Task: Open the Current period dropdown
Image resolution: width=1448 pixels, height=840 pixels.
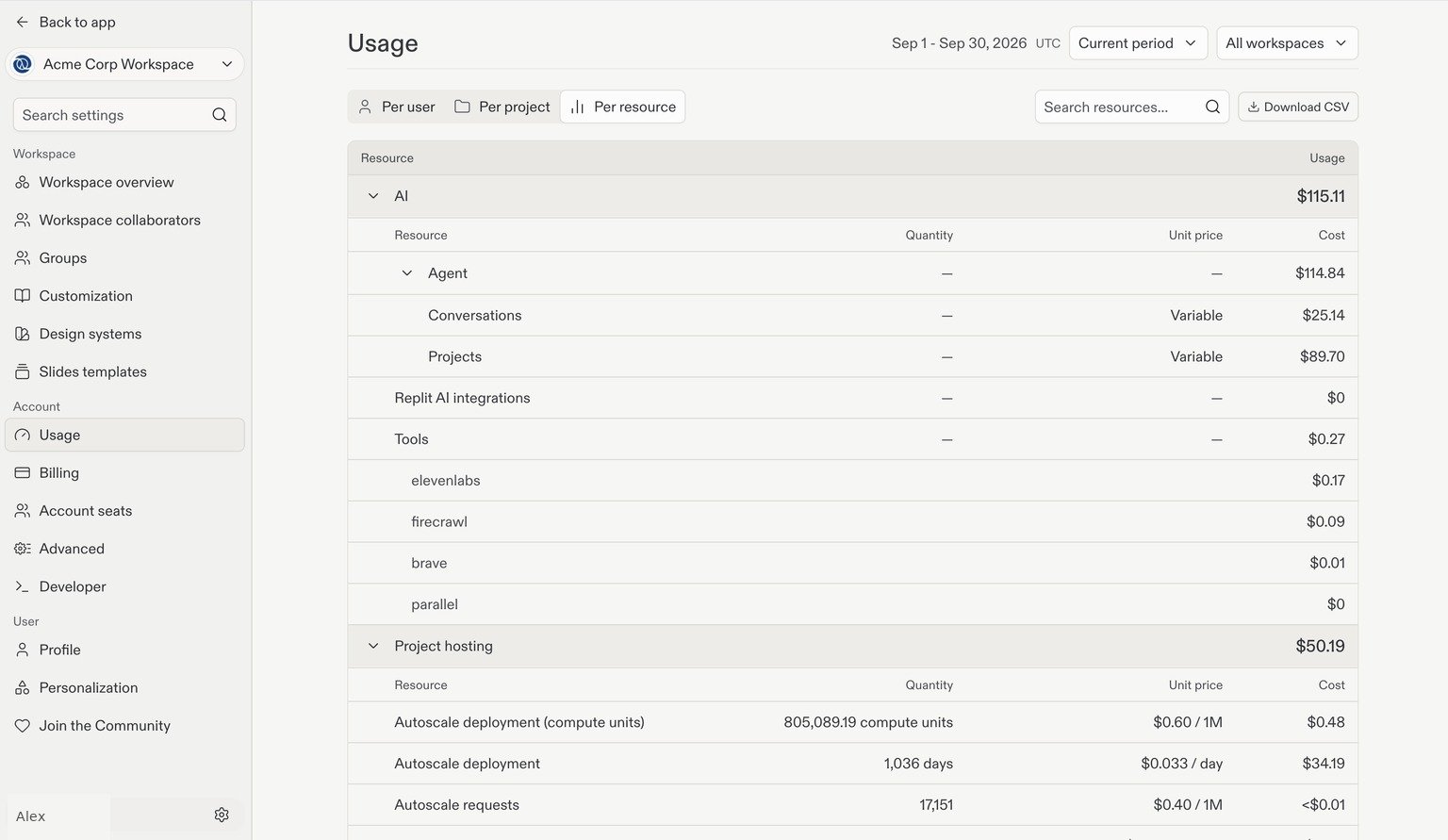Action: coord(1138,43)
